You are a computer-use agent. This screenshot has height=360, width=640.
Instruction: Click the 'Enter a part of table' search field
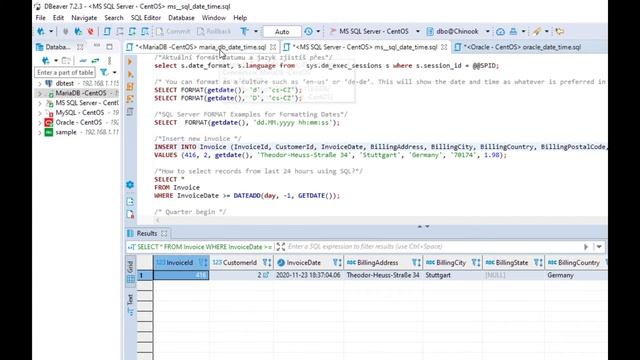65,73
